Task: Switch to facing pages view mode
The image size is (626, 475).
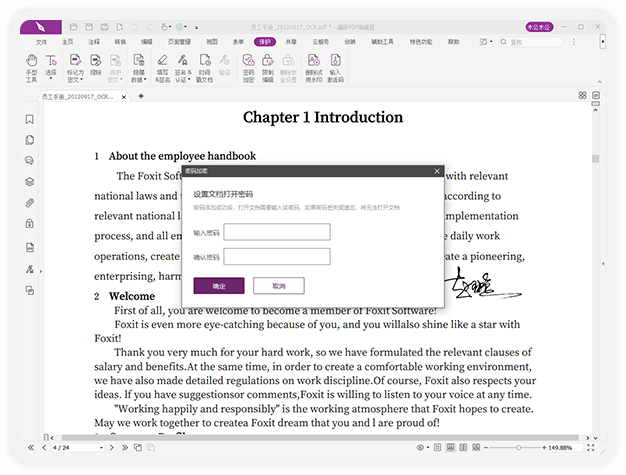Action: [x=463, y=447]
